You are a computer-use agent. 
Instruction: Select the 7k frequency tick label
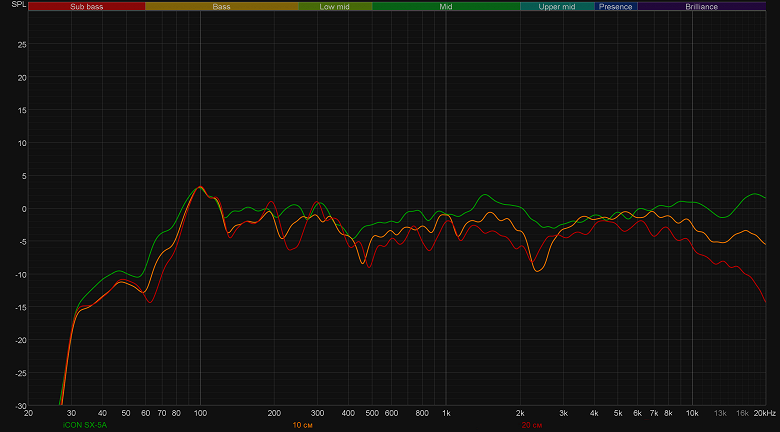coord(654,413)
